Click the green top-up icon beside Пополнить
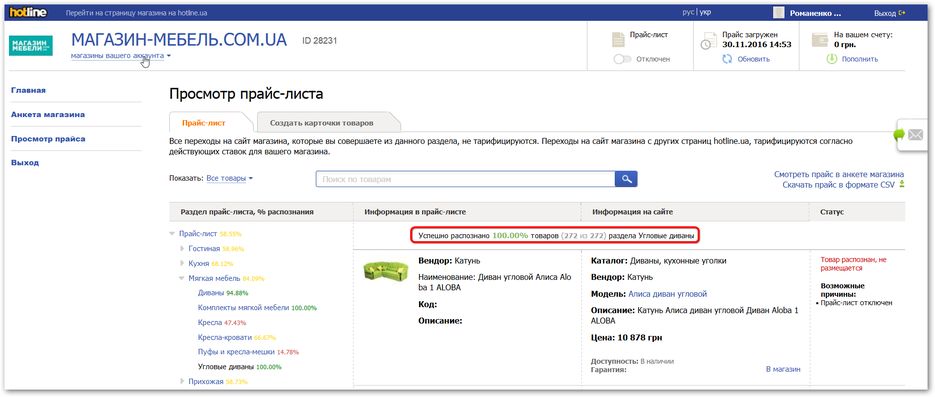Viewport: 935px width, 397px height. tap(832, 59)
